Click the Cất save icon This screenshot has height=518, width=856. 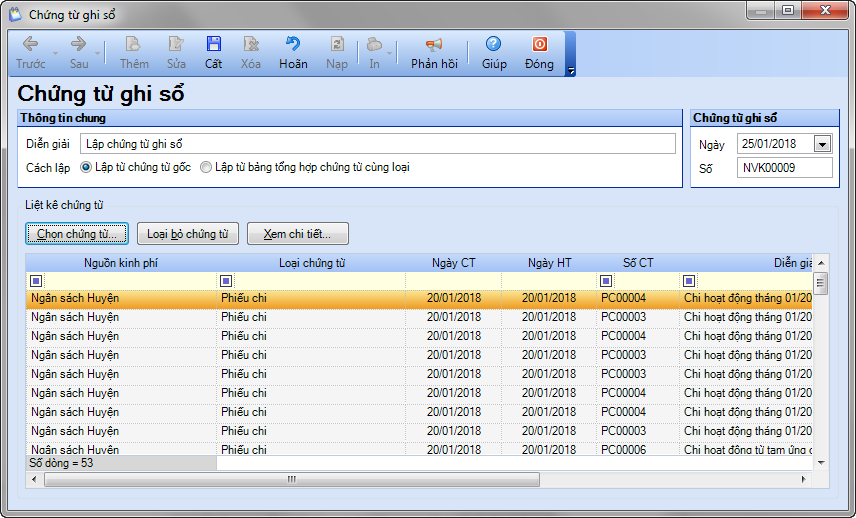(213, 45)
